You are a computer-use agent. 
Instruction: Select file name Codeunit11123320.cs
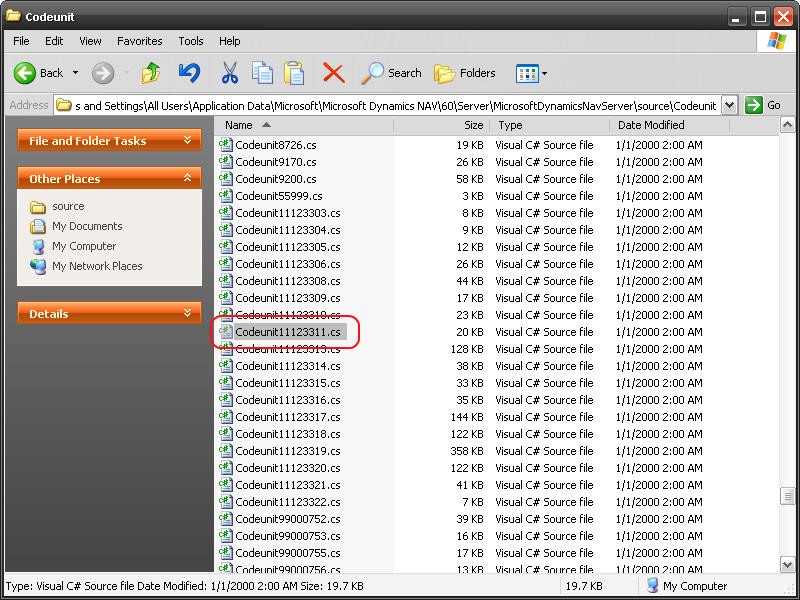click(288, 468)
